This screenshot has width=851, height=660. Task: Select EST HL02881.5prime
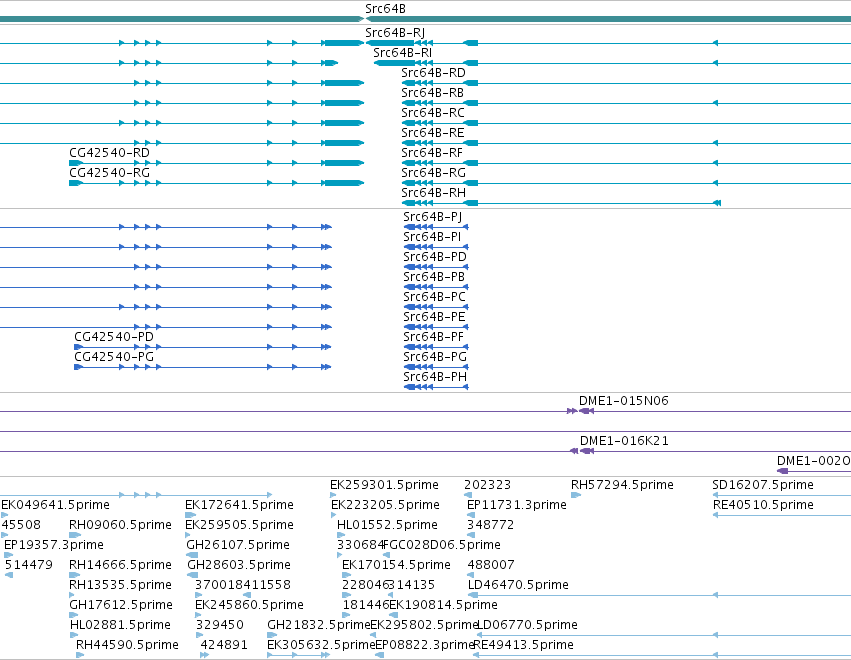click(120, 625)
